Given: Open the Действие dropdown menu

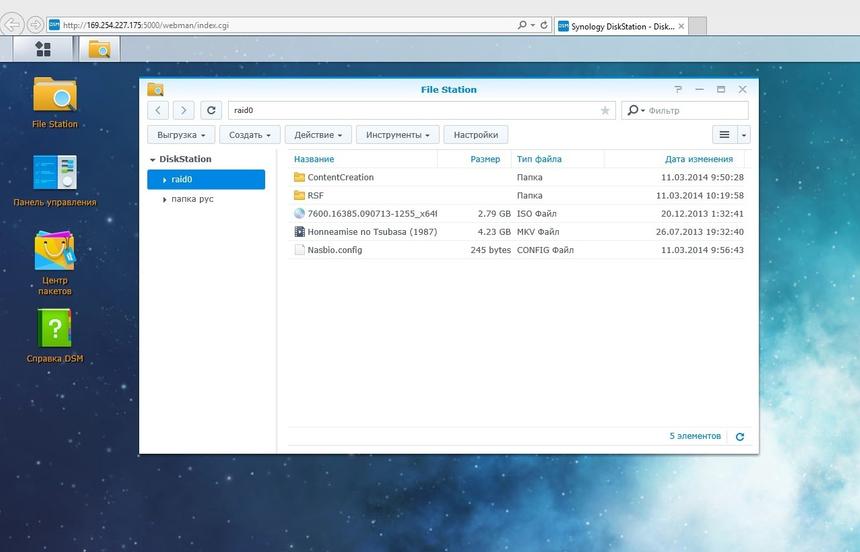Looking at the screenshot, I should pos(318,134).
